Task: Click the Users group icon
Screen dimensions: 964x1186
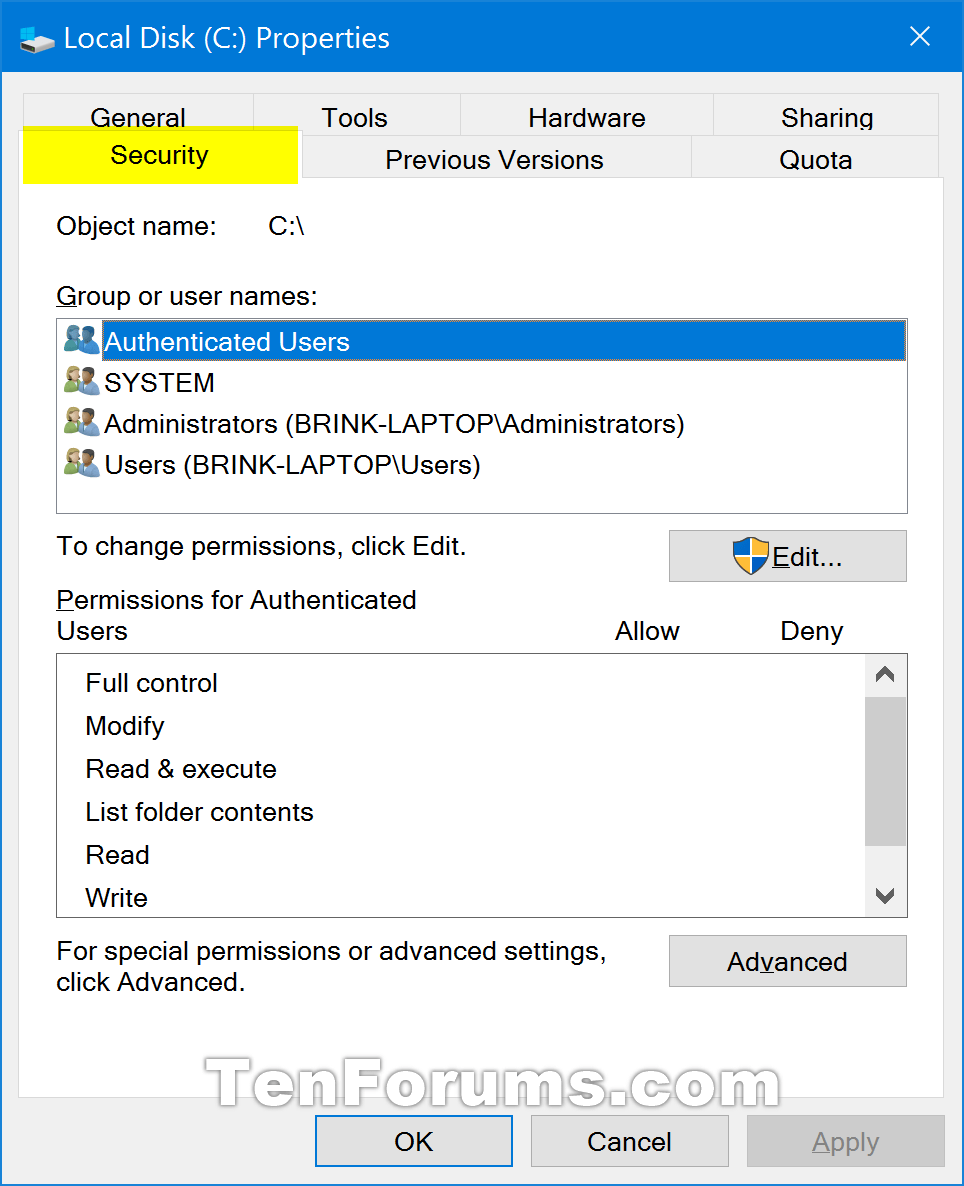Action: pyautogui.click(x=80, y=463)
